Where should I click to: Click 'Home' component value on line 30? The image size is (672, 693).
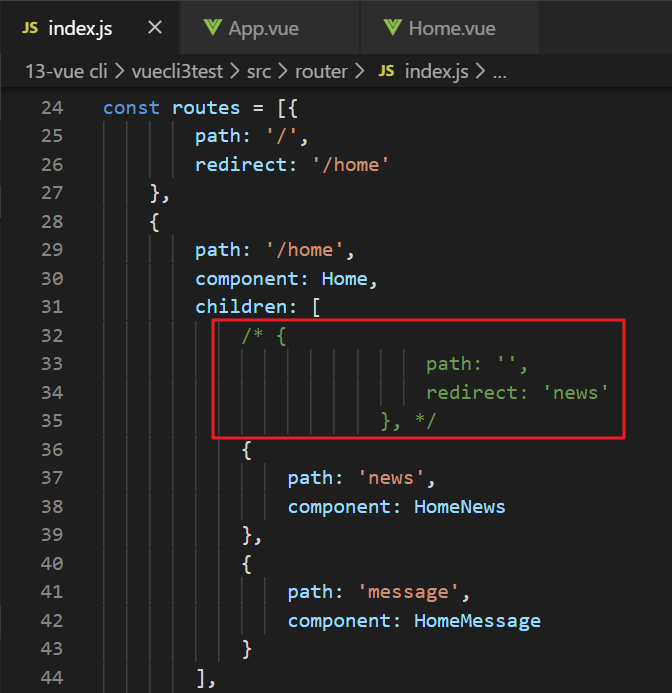coord(344,279)
